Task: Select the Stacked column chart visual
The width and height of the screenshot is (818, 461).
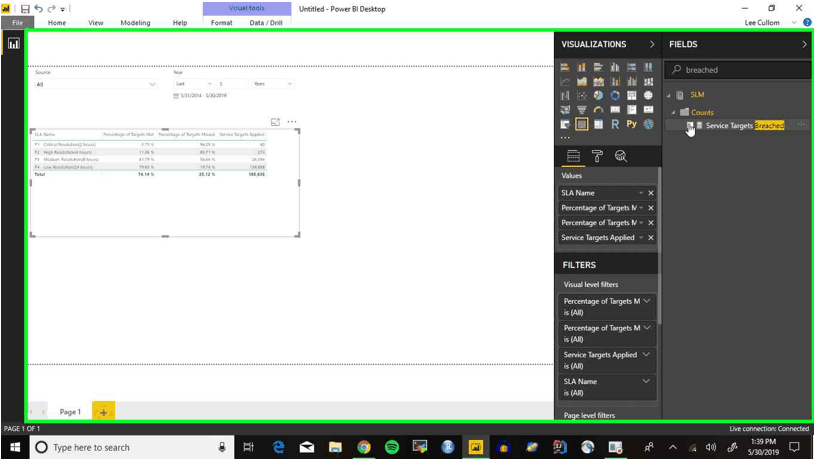Action: click(x=582, y=67)
